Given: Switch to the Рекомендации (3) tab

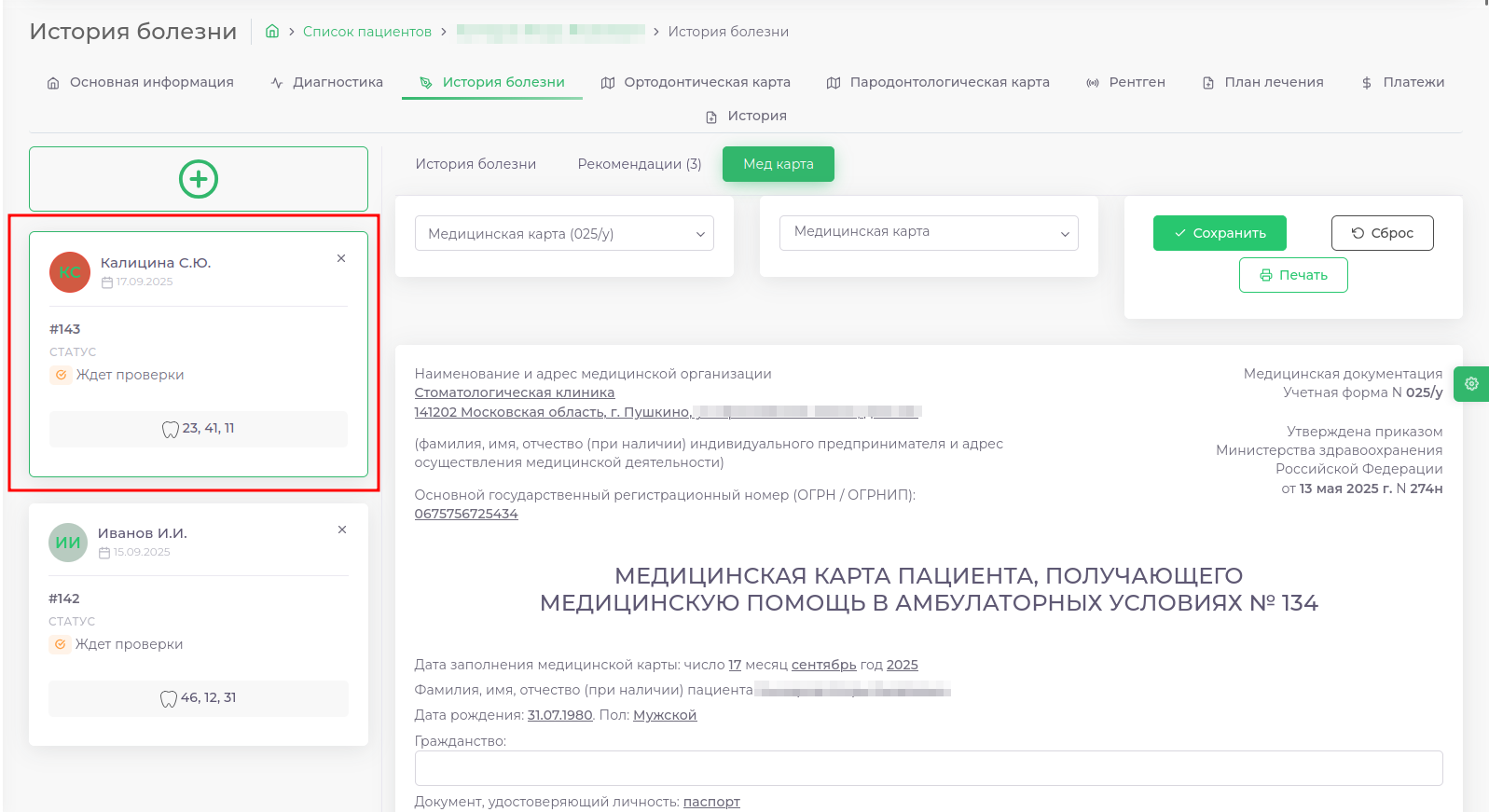Looking at the screenshot, I should coord(640,164).
